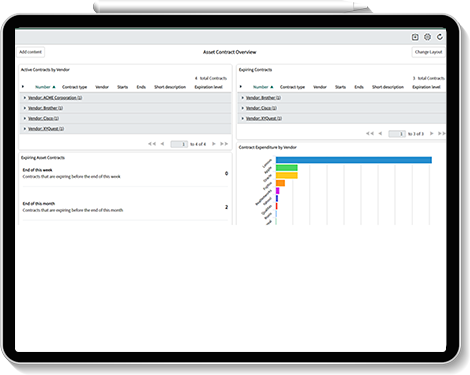Click the add-widget icon in top bar
Screen dimensions: 470x375
coord(415,37)
